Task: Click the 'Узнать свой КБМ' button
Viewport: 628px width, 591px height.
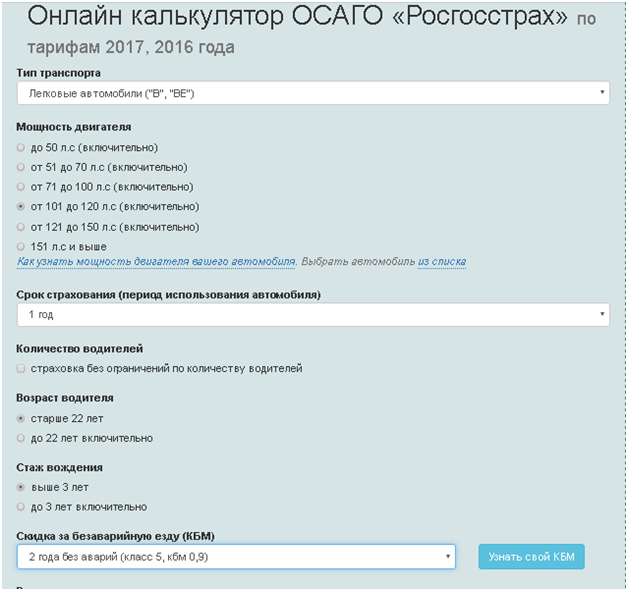Action: point(531,557)
